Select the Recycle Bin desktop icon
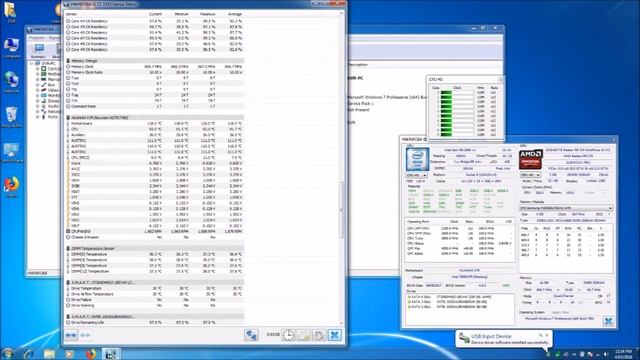Image resolution: width=640 pixels, height=360 pixels. [11, 117]
